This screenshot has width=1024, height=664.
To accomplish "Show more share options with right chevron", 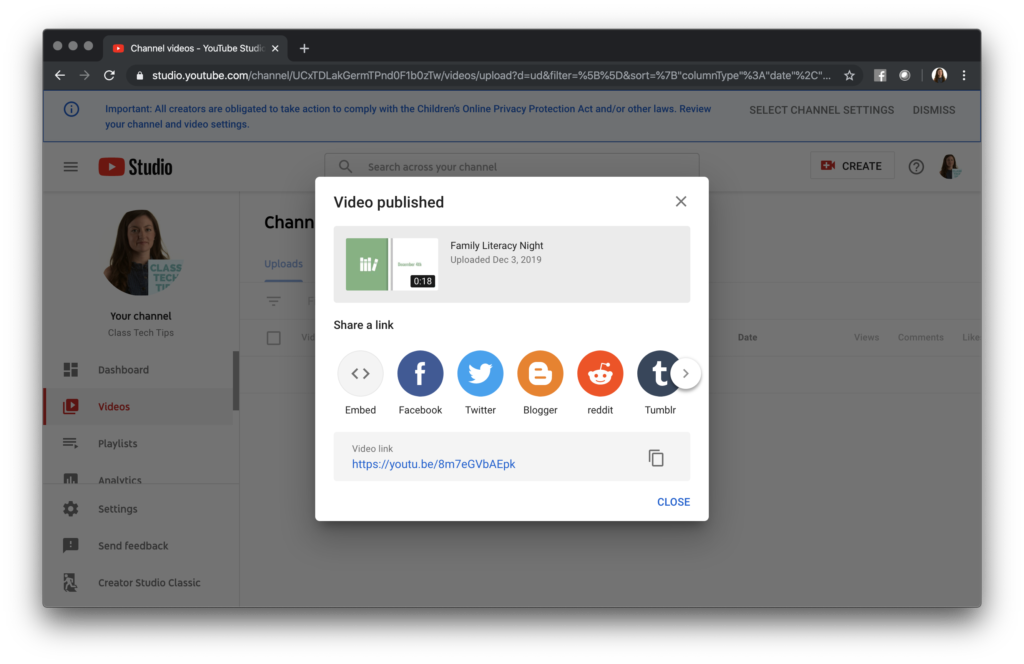I will pyautogui.click(x=686, y=373).
